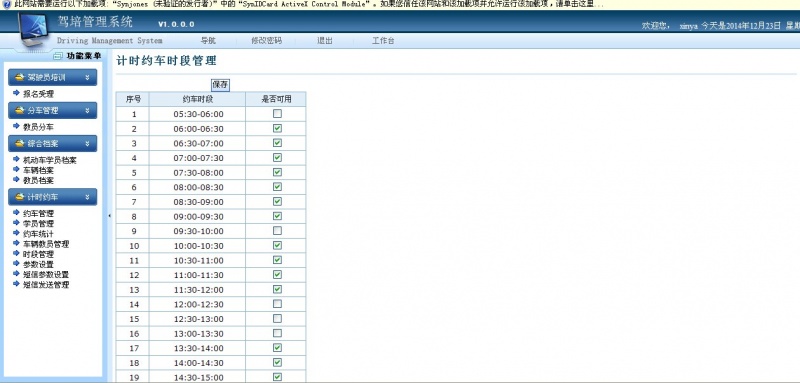Disable the 08:30-09:00 time slot
The width and height of the screenshot is (800, 383).
pyautogui.click(x=277, y=201)
